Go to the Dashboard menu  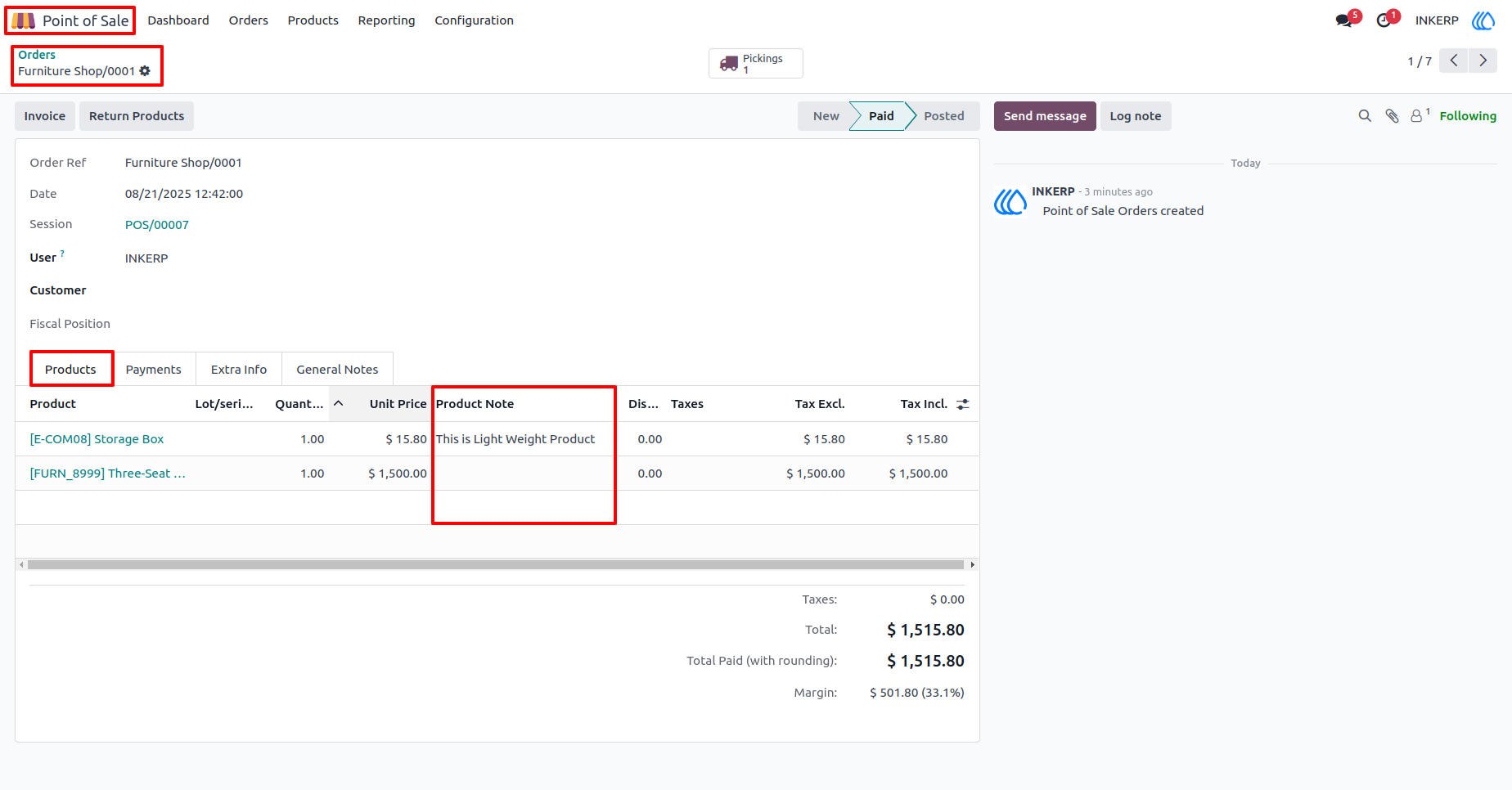178,20
